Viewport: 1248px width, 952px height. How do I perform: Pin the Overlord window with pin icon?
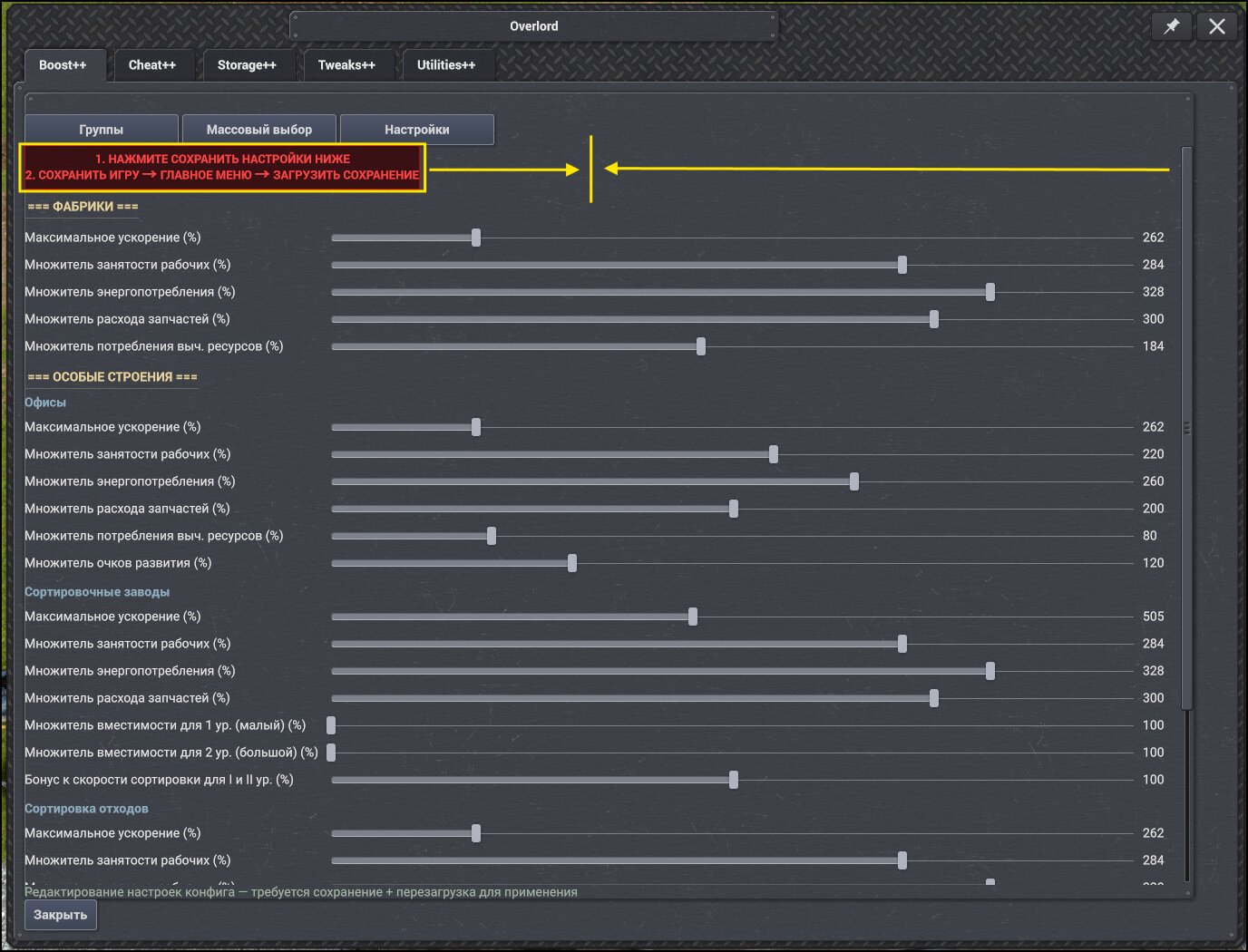coord(1172,26)
